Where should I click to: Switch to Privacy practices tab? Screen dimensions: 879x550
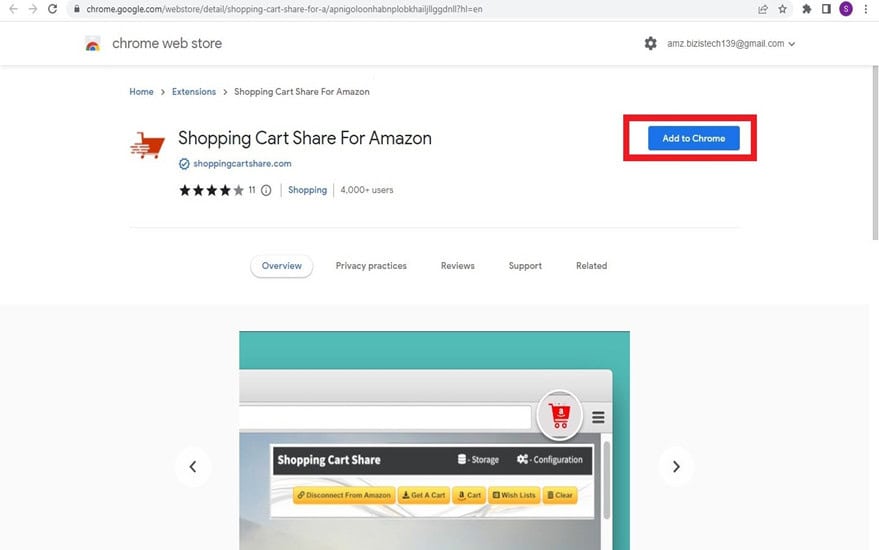[x=371, y=266]
